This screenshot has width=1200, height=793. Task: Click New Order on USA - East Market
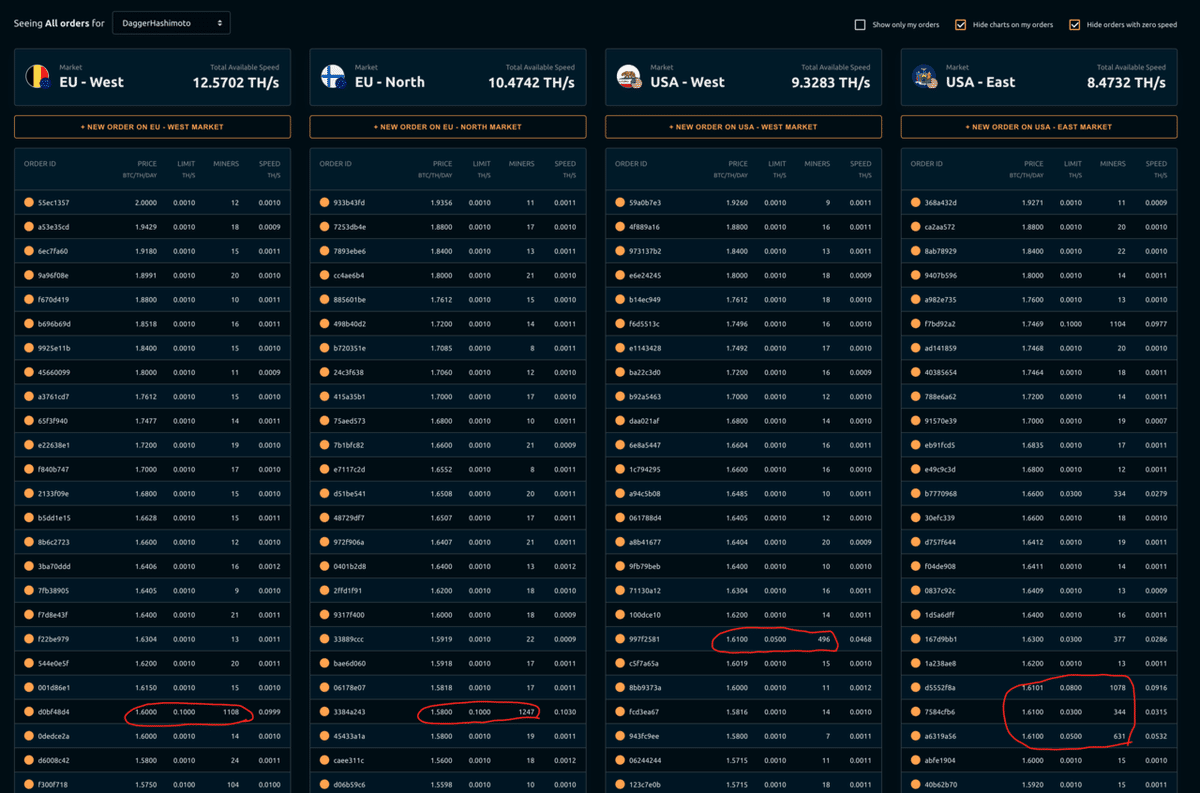[x=1039, y=127]
